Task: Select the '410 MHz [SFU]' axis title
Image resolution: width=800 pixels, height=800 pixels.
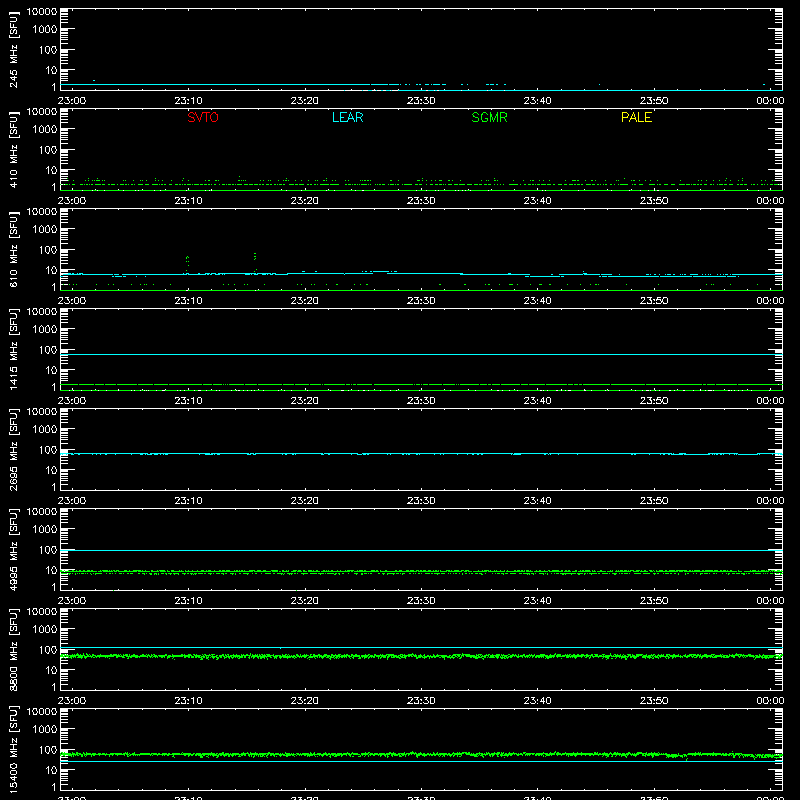Action: pyautogui.click(x=13, y=149)
